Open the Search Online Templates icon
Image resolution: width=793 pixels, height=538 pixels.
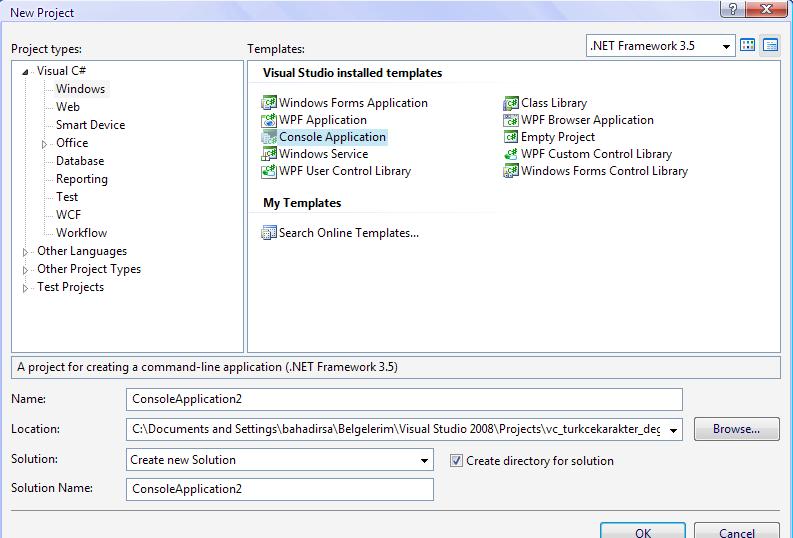click(x=269, y=233)
